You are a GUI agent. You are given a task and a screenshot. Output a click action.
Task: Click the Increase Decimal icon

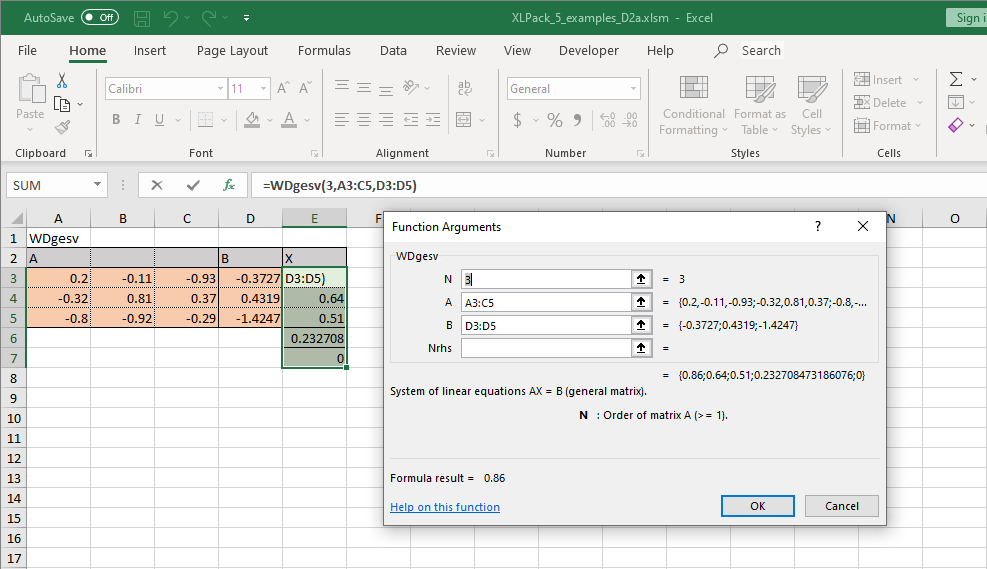tap(607, 120)
